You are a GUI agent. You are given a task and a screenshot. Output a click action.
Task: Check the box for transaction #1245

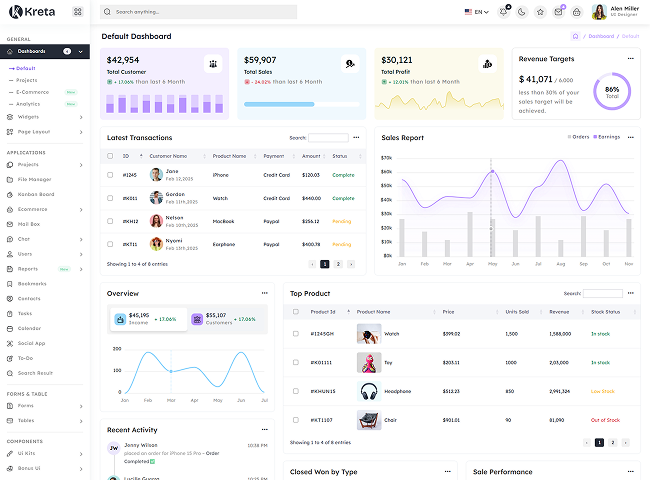(x=110, y=174)
